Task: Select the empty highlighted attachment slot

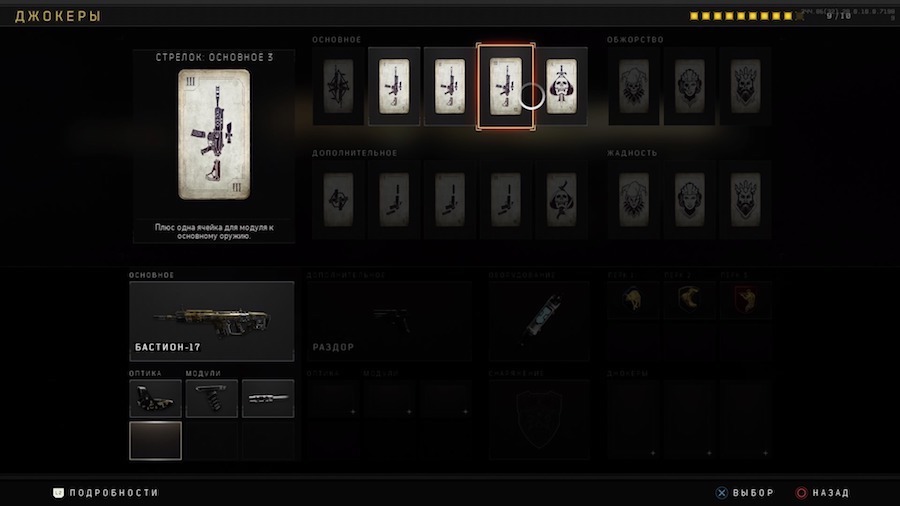Action: [156, 441]
